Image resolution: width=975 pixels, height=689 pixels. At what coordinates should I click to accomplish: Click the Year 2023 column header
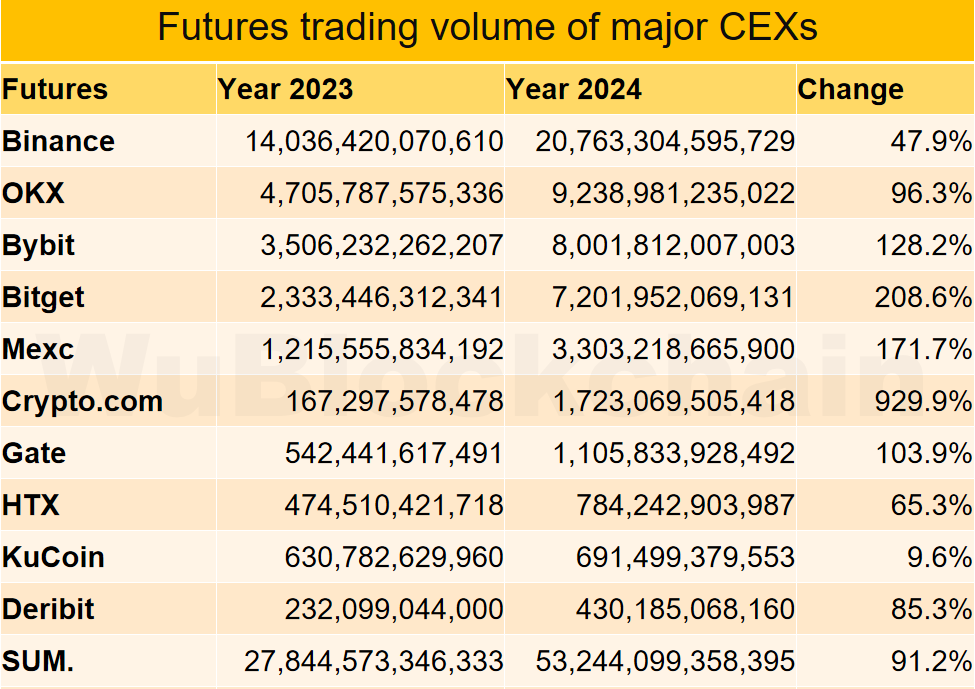point(286,89)
